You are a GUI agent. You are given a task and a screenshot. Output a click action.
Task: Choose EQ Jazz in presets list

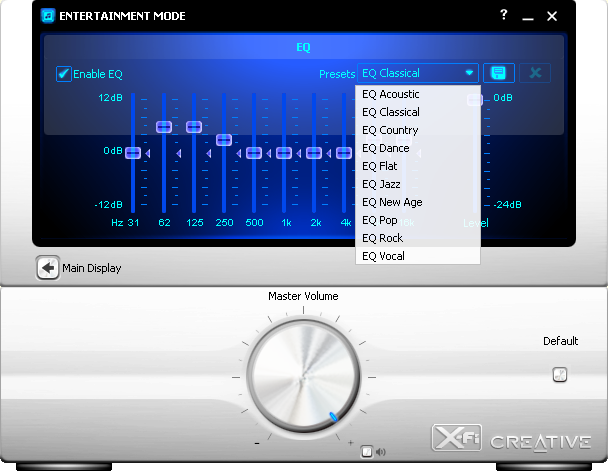[x=382, y=184]
